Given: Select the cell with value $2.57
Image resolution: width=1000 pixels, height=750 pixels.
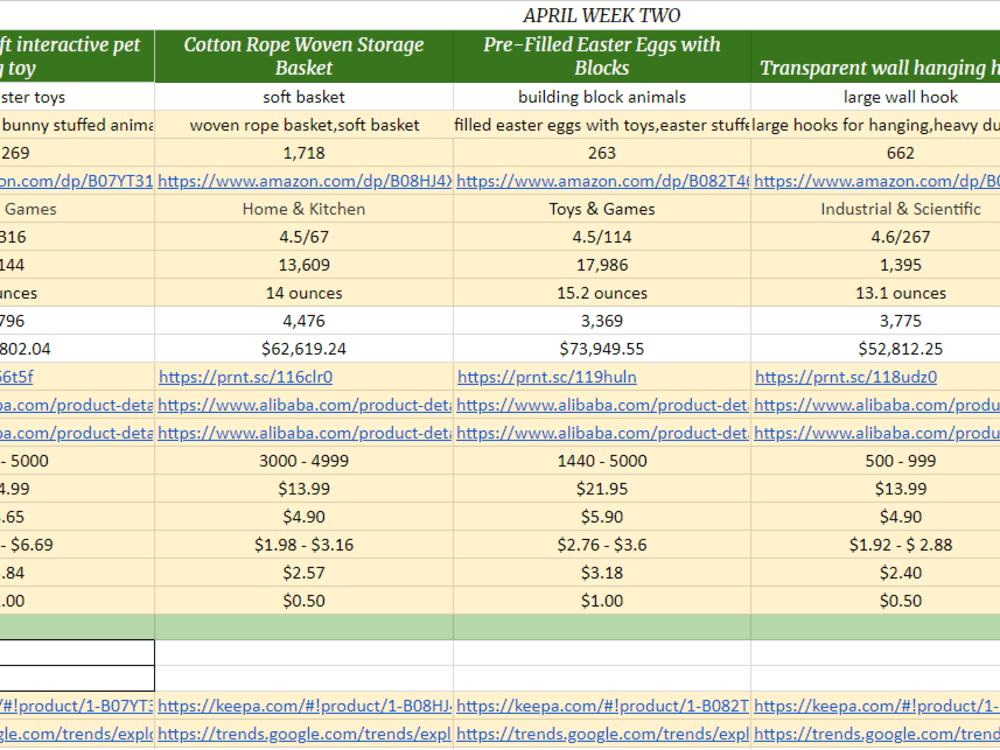Looking at the screenshot, I should point(304,573).
